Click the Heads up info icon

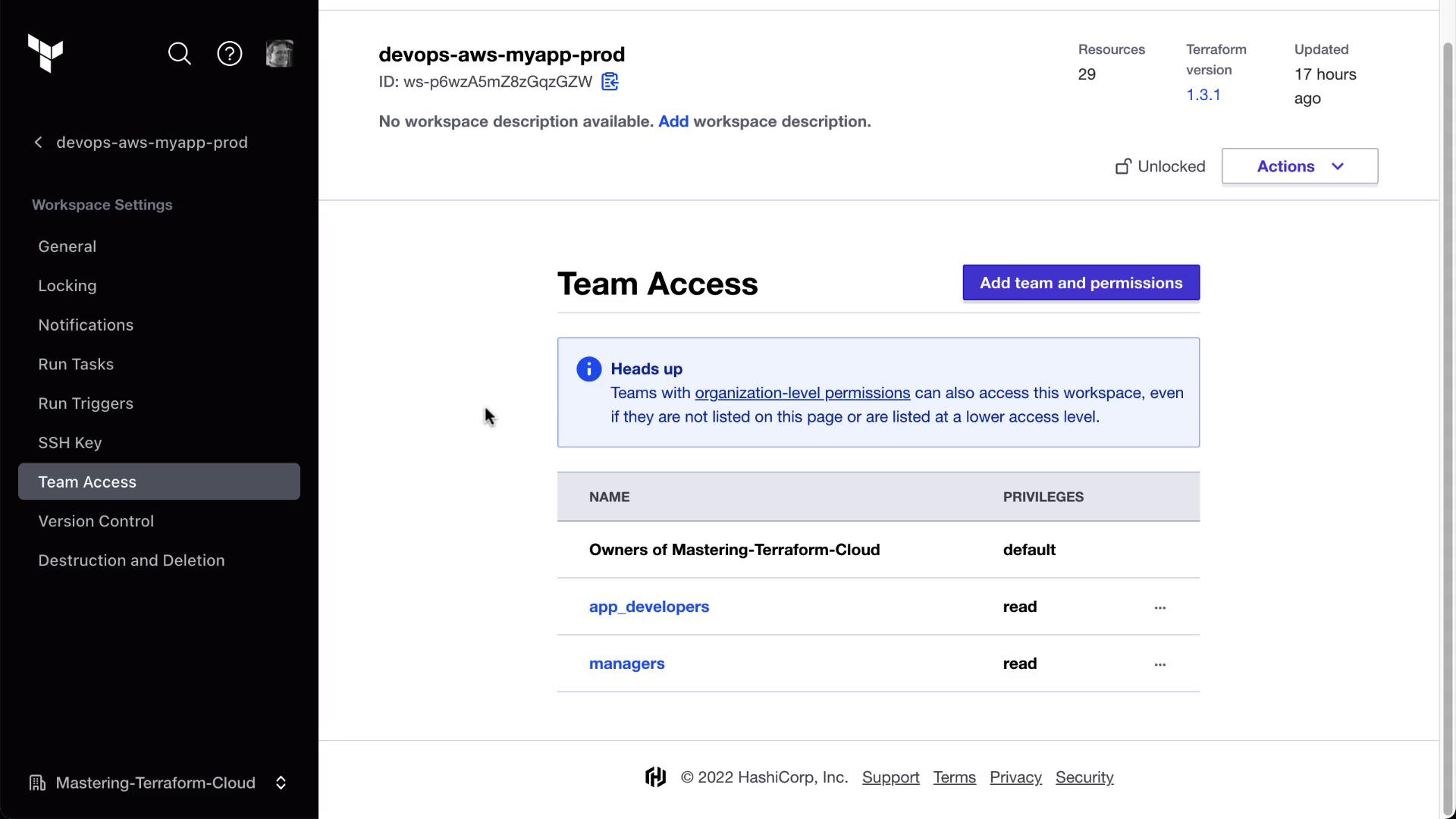588,369
